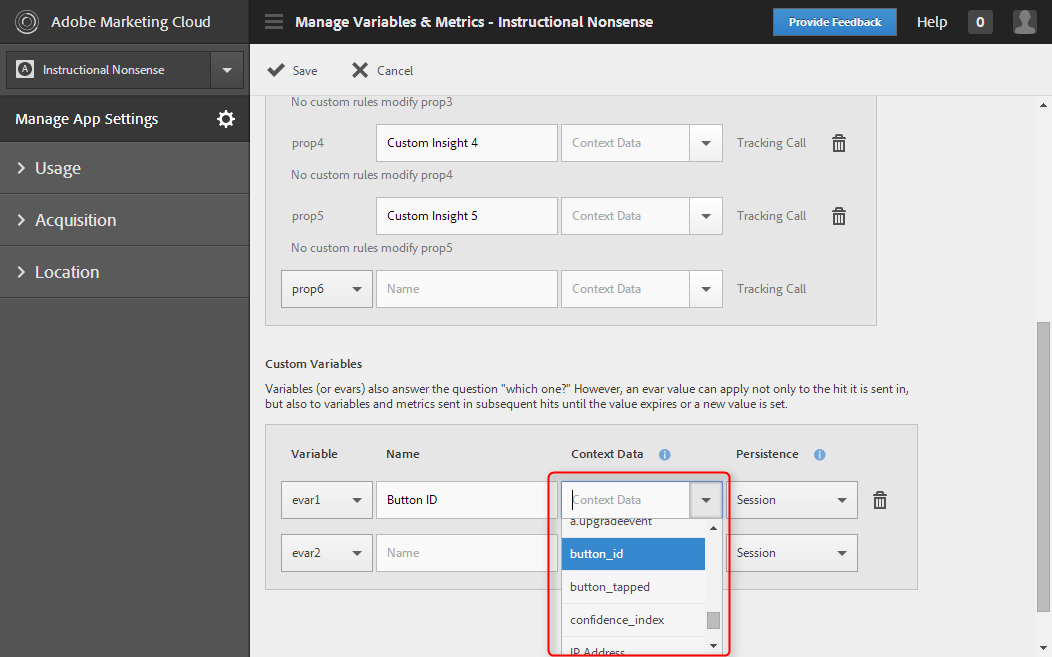Open the settings gear next to Manage App Settings
The width and height of the screenshot is (1052, 657).
[226, 119]
